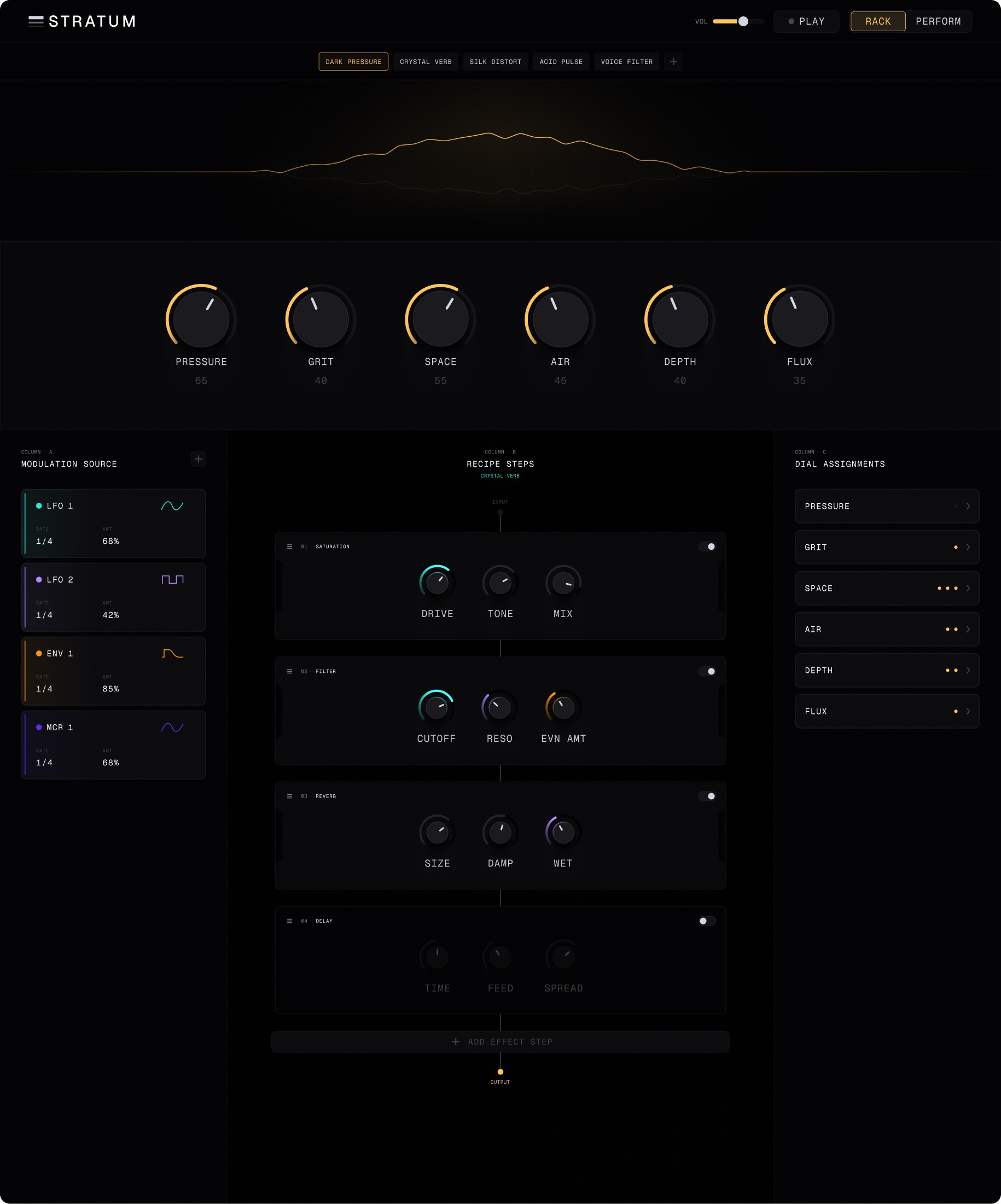The image size is (1001, 1204).
Task: Disable the Saturation effect step
Action: point(708,546)
